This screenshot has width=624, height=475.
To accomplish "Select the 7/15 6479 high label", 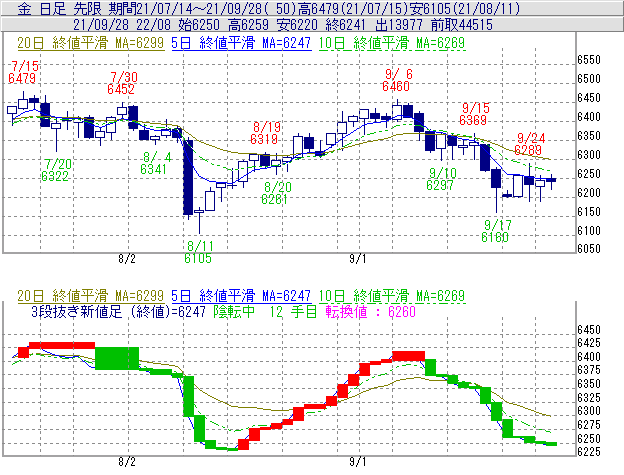I will coord(23,72).
